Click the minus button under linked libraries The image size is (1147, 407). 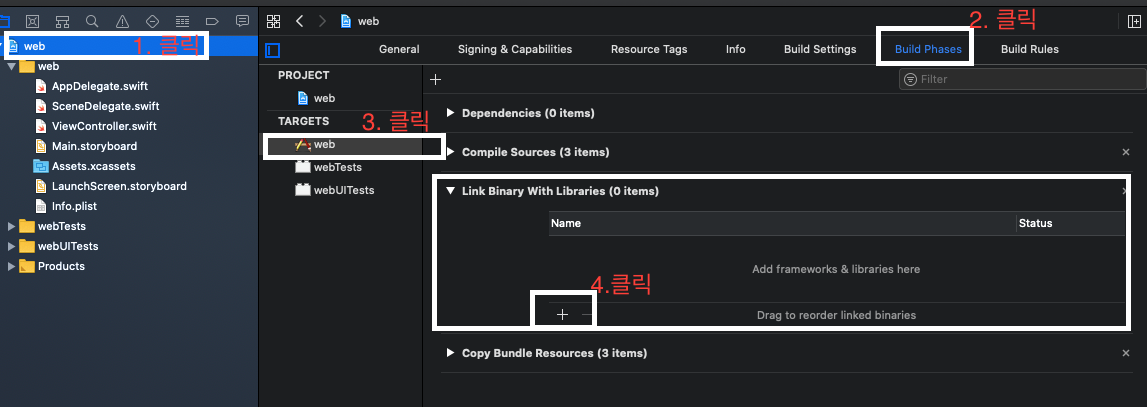coord(587,315)
